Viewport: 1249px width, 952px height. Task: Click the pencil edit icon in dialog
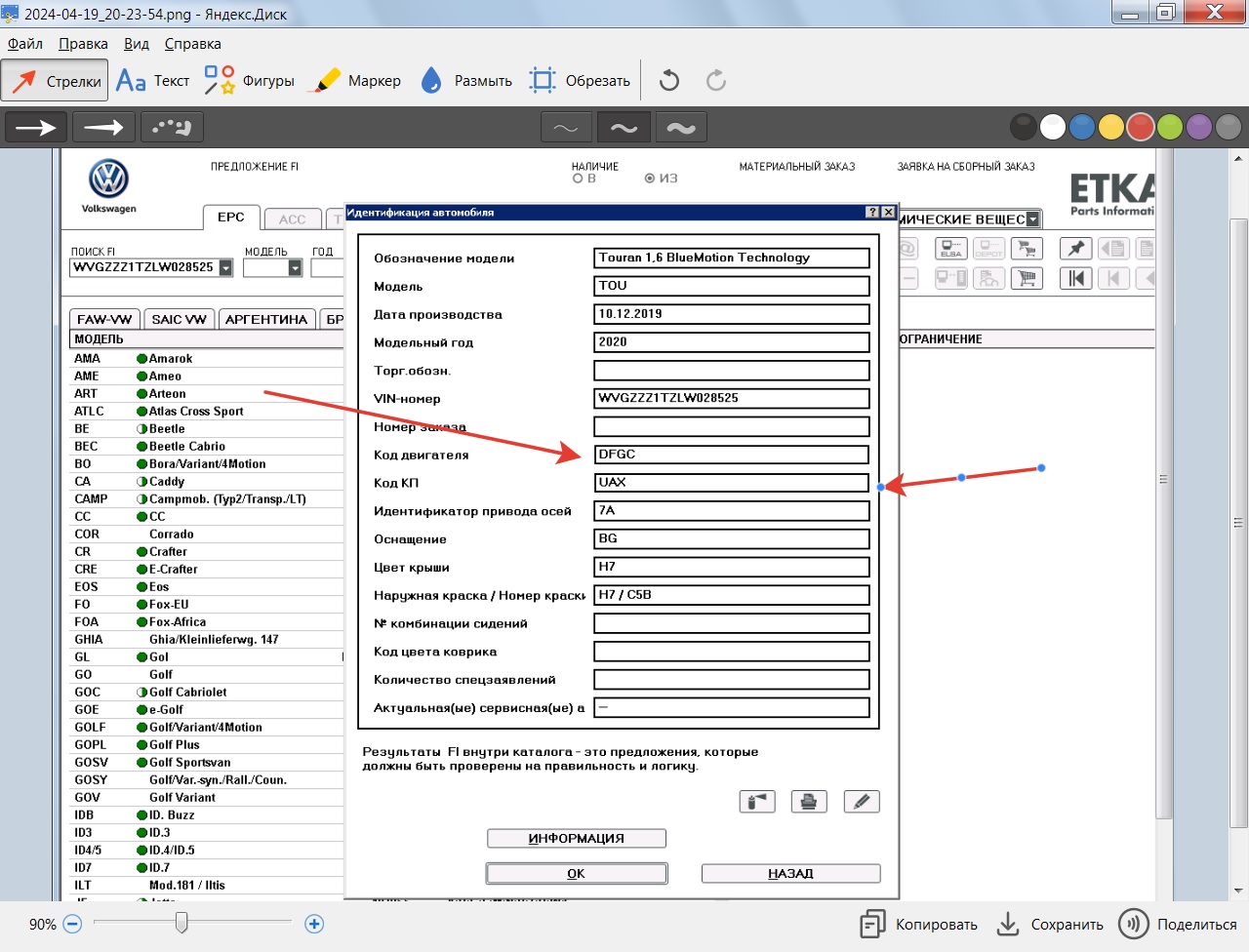861,802
